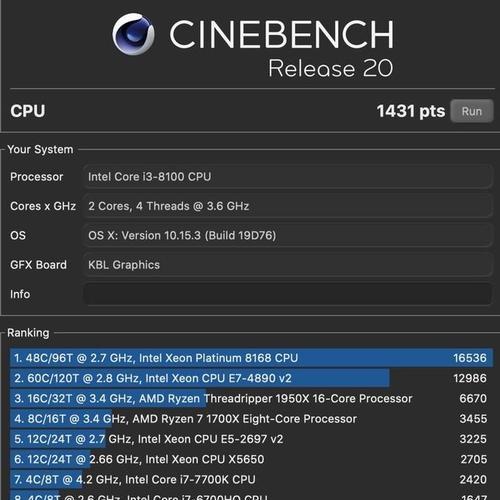Click the Ranking section heading
This screenshot has height=500, width=500.
(x=28, y=333)
